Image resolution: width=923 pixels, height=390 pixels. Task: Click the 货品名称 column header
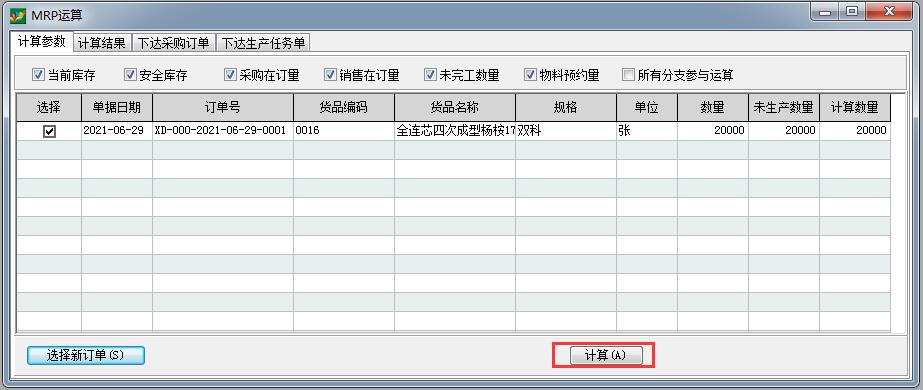(x=455, y=108)
